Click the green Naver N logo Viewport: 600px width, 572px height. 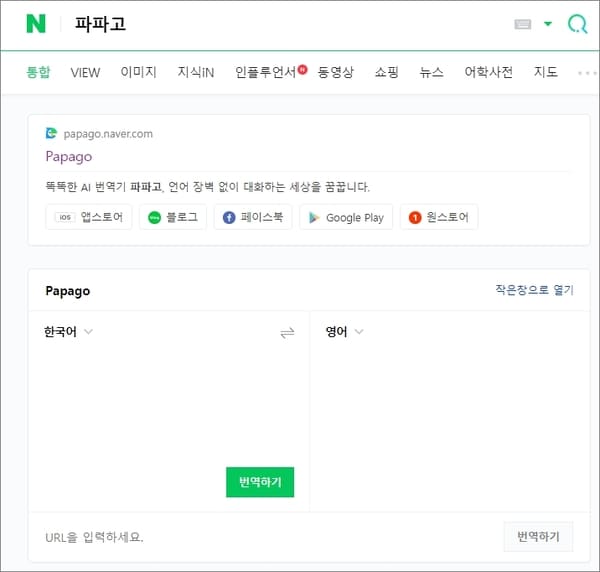coord(36,24)
